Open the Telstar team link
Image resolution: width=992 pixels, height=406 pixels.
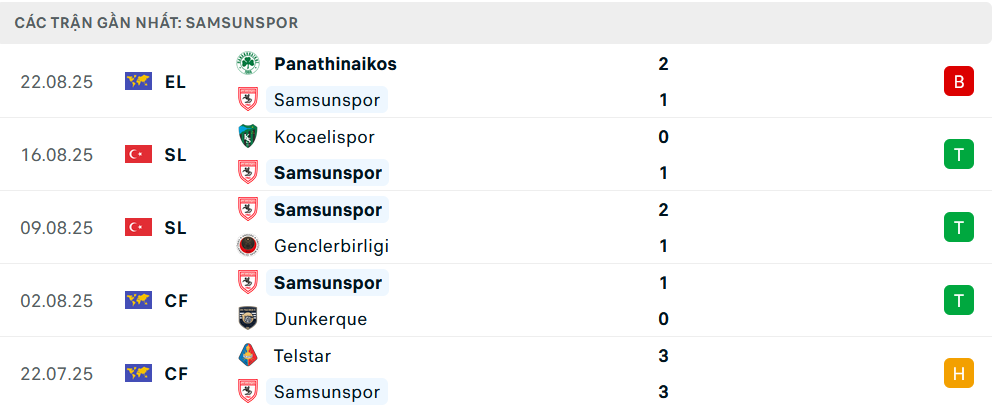click(x=302, y=356)
